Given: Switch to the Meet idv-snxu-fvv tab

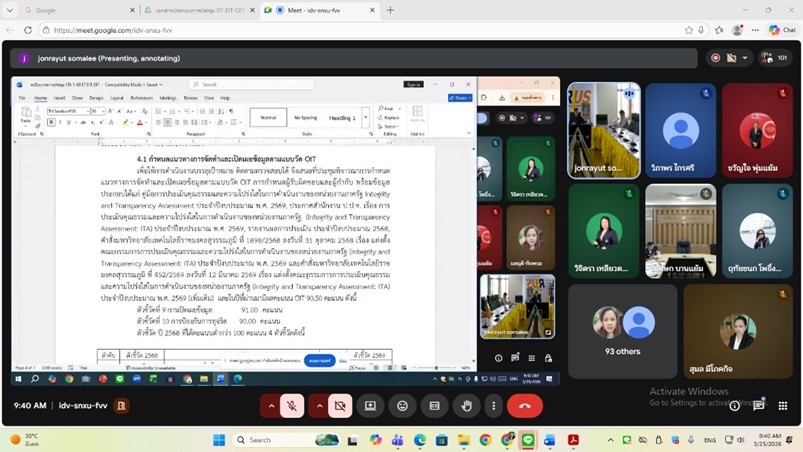Looking at the screenshot, I should click(320, 10).
